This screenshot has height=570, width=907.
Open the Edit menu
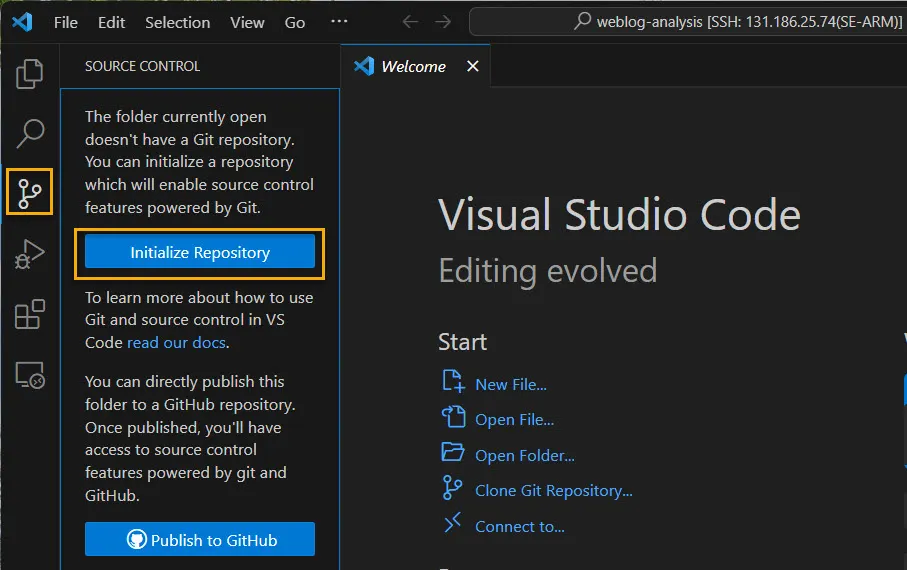pos(112,22)
